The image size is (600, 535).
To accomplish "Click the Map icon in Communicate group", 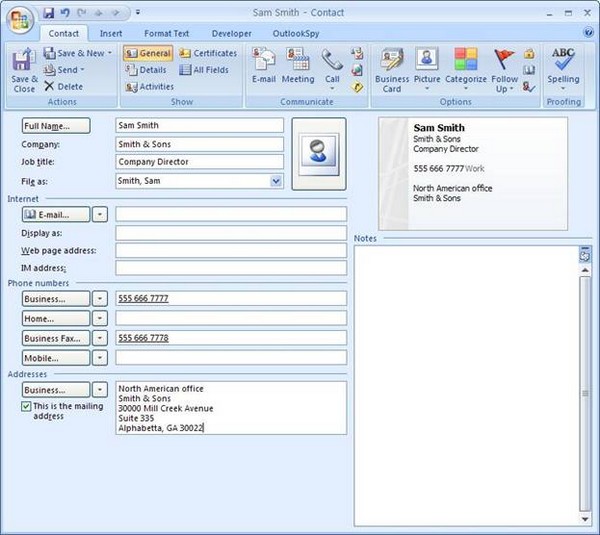I will pos(357,87).
